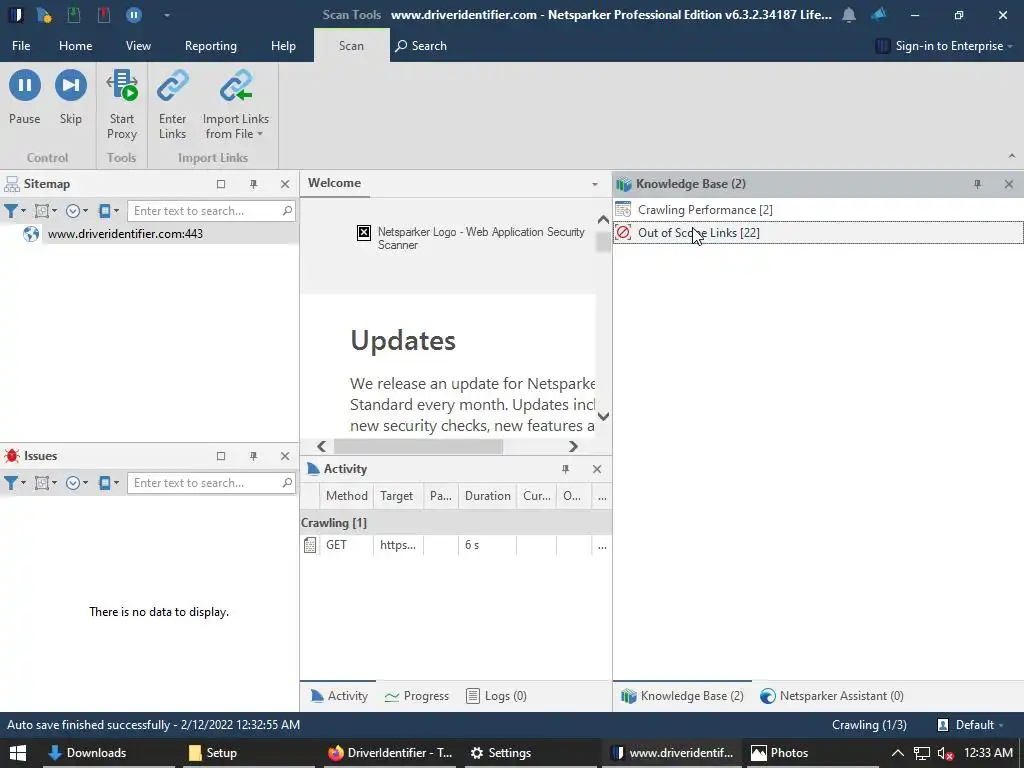
Task: Click the Sitemap filter funnel icon
Action: click(x=12, y=211)
